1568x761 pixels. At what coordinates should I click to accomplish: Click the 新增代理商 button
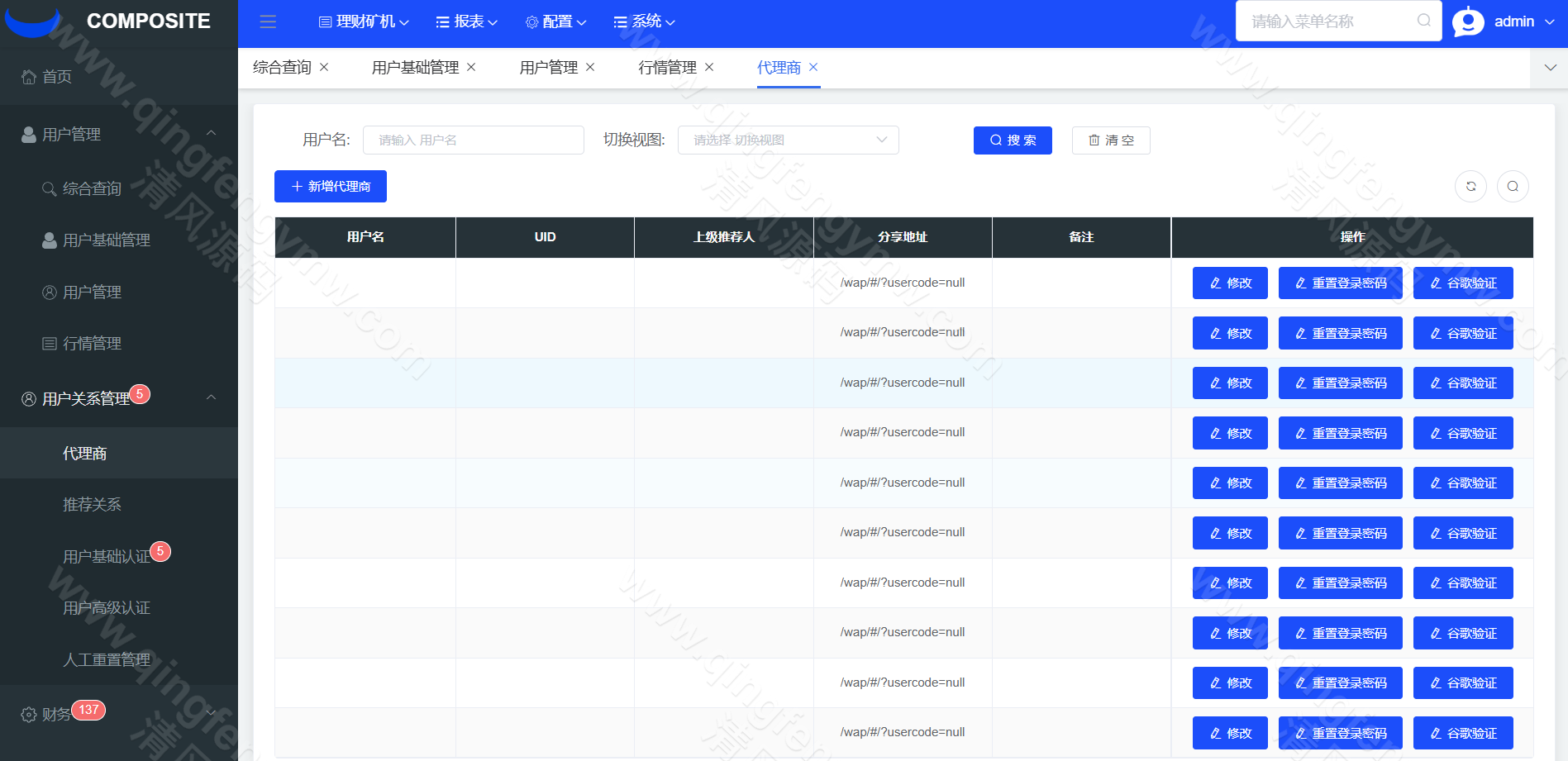pyautogui.click(x=330, y=186)
